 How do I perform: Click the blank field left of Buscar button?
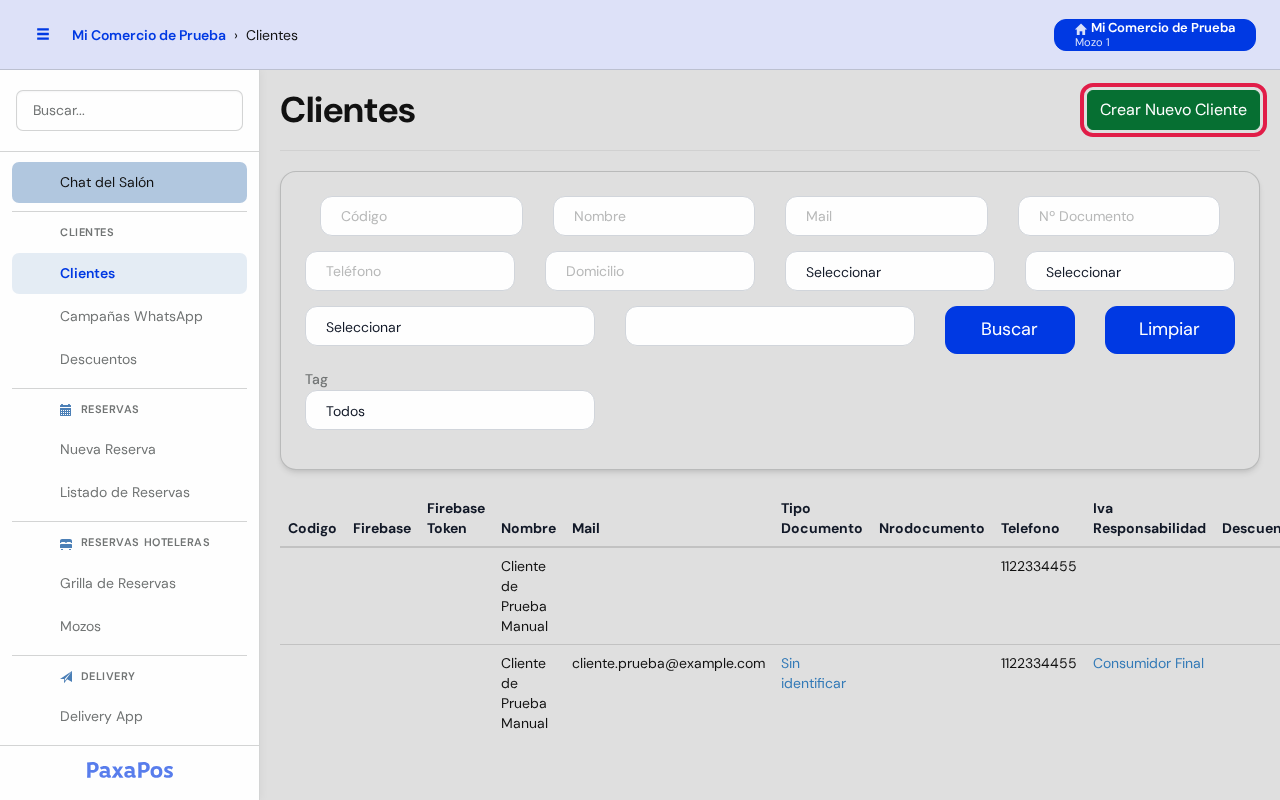(770, 326)
